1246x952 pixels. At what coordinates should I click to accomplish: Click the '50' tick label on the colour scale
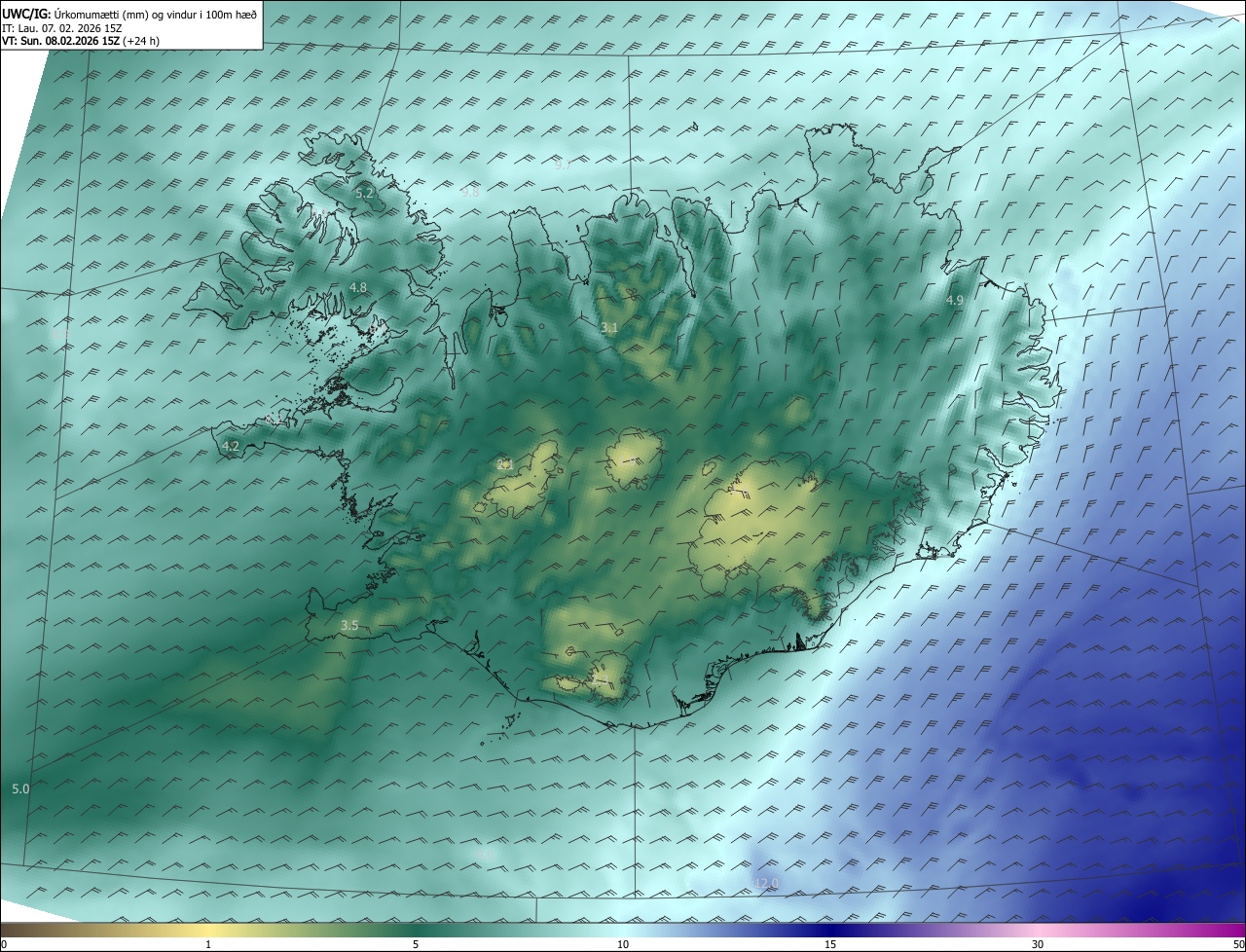tap(1238, 944)
